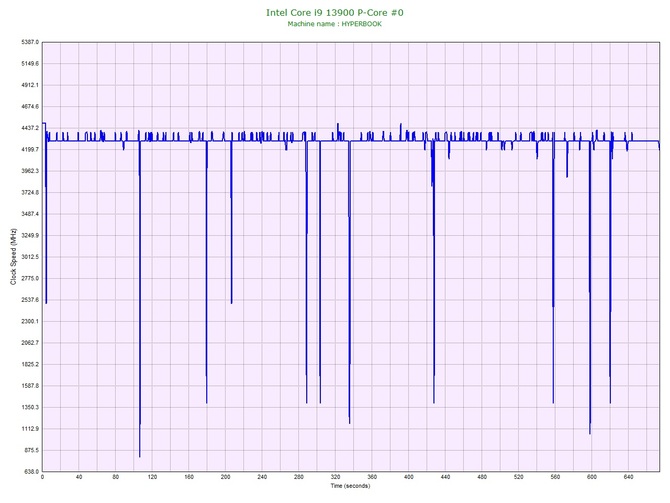Screen dimensions: 670x503
Task: Select the y-axis value 1587.8
Action: pyautogui.click(x=30, y=386)
